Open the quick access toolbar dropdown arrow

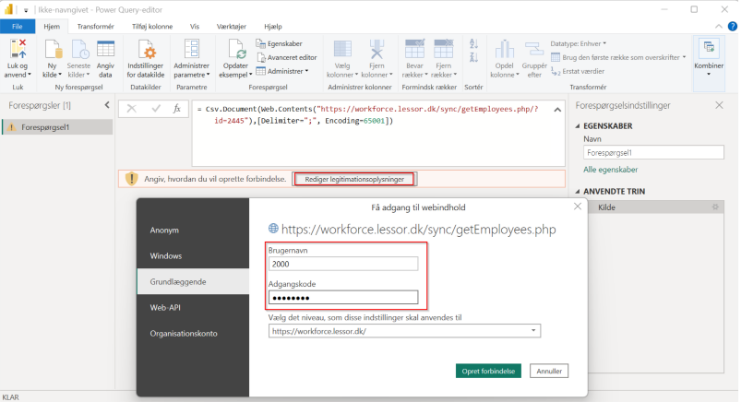pyautogui.click(x=26, y=10)
